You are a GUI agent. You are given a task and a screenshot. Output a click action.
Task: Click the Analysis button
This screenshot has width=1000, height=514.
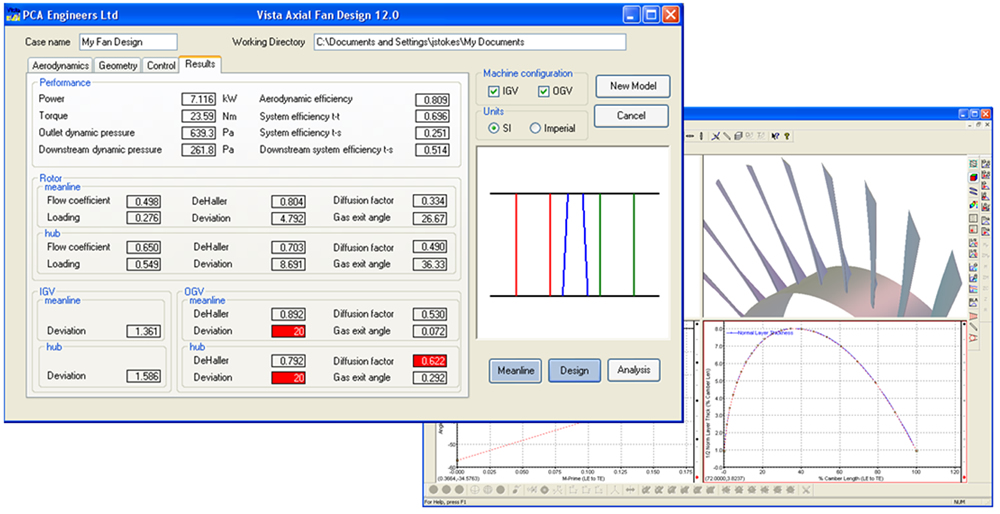pyautogui.click(x=633, y=370)
